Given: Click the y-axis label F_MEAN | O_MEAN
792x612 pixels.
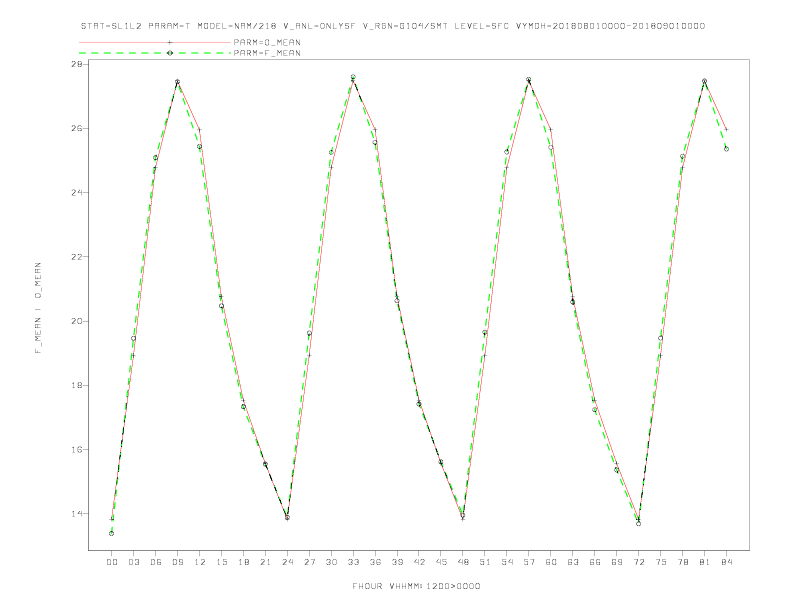Looking at the screenshot, I should click(x=38, y=308).
